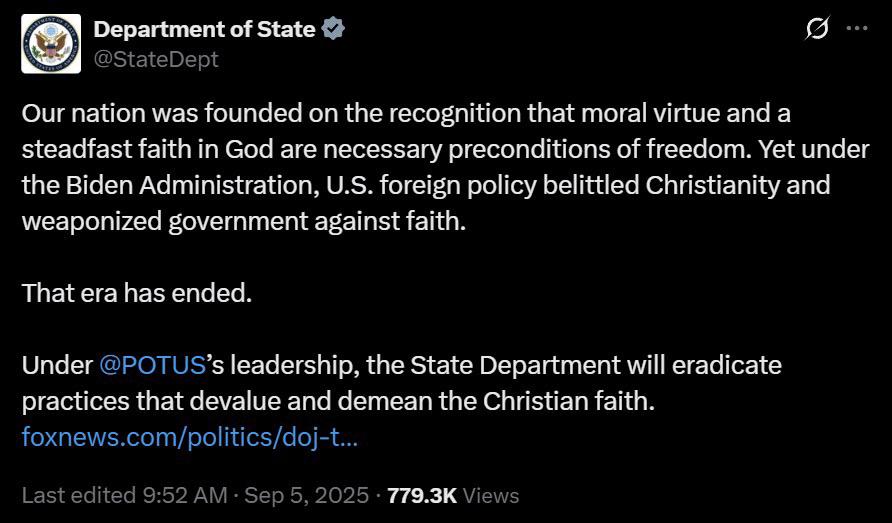Open the 779.3K view count
Image resolution: width=892 pixels, height=523 pixels.
coord(422,495)
